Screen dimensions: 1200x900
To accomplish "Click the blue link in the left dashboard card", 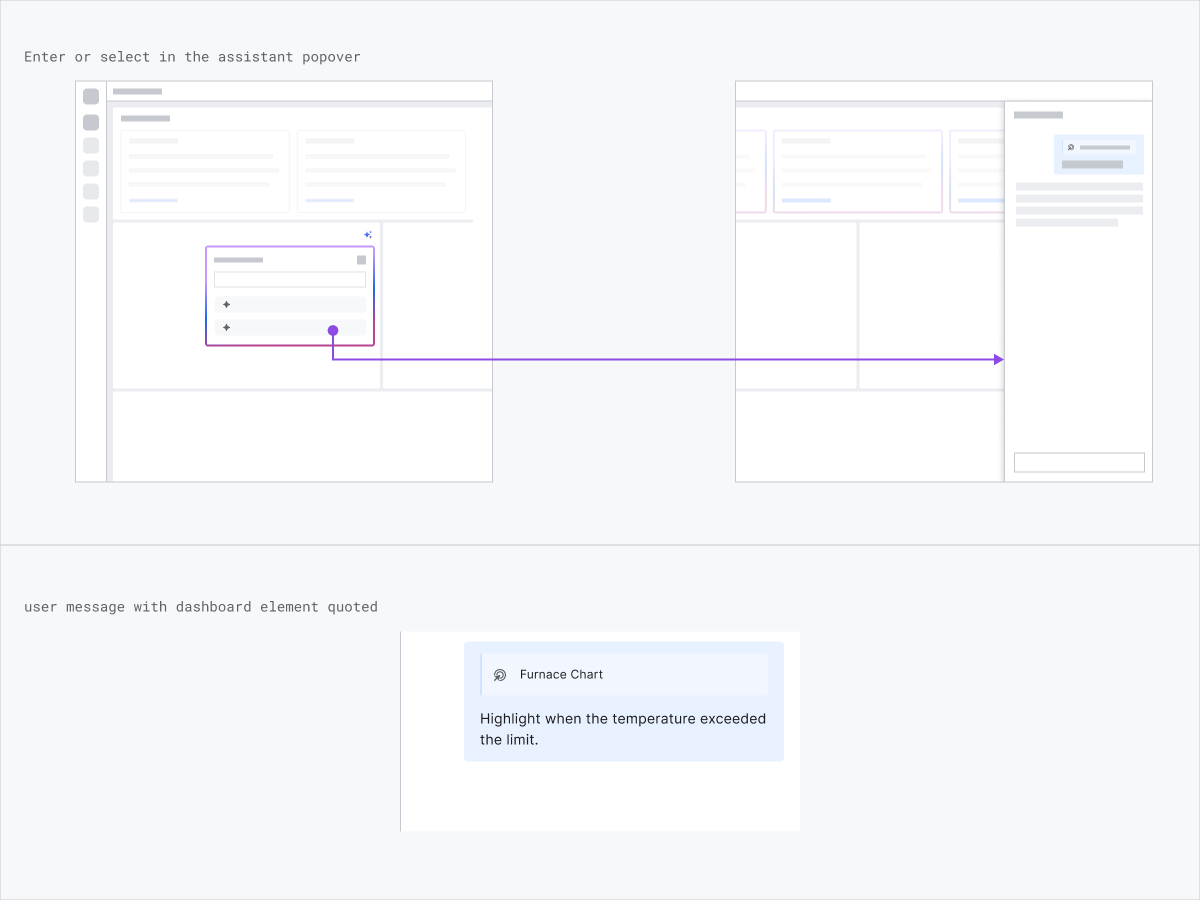I will pyautogui.click(x=153, y=200).
